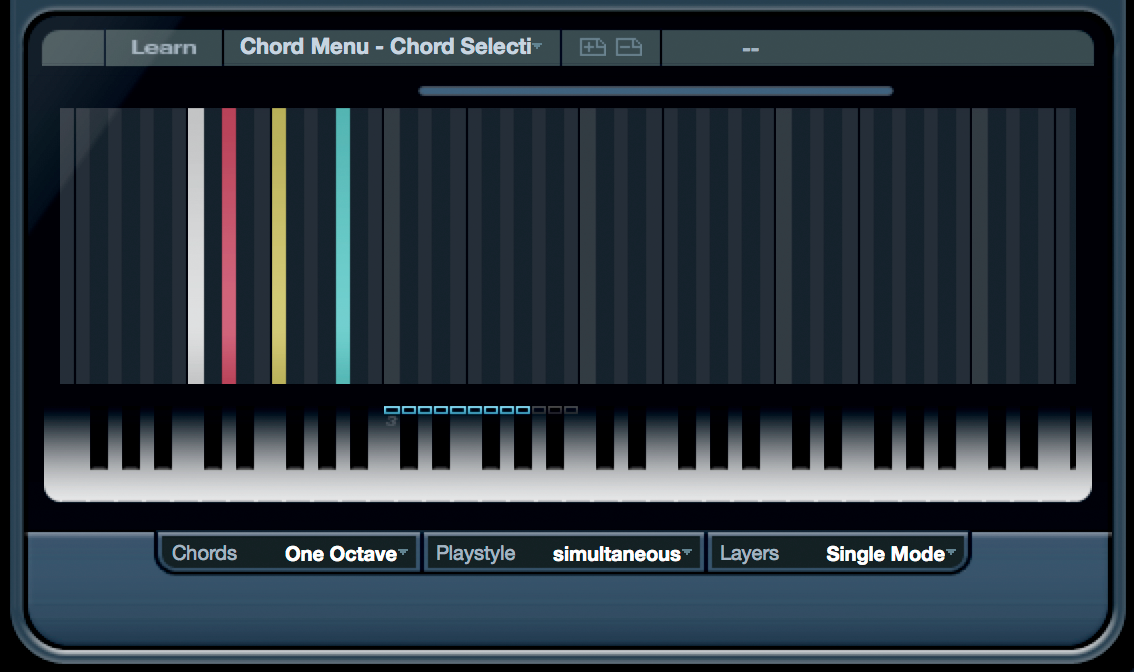Viewport: 1134px width, 672px height.
Task: Select the white chord strip
Action: point(196,246)
